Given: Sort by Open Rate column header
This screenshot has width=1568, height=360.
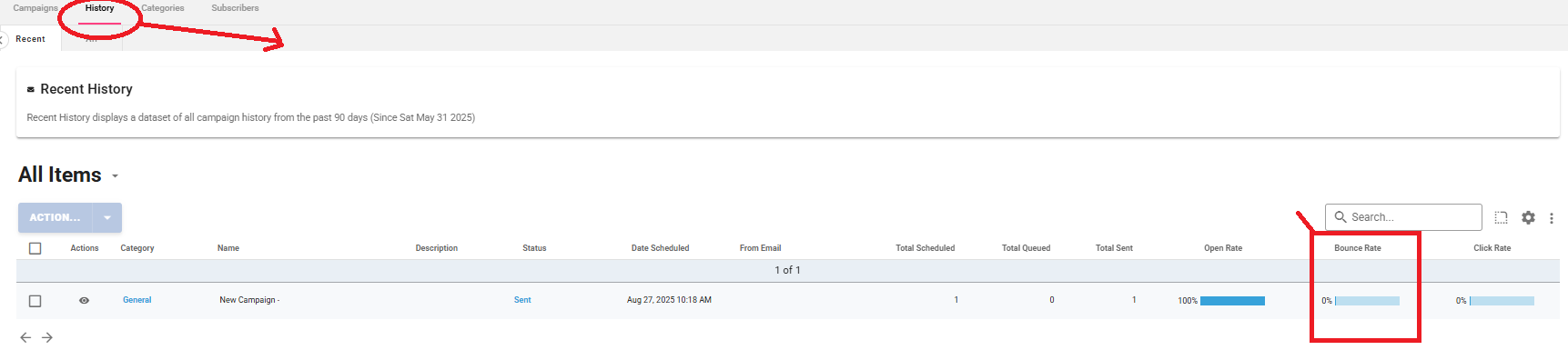Looking at the screenshot, I should click(1223, 248).
